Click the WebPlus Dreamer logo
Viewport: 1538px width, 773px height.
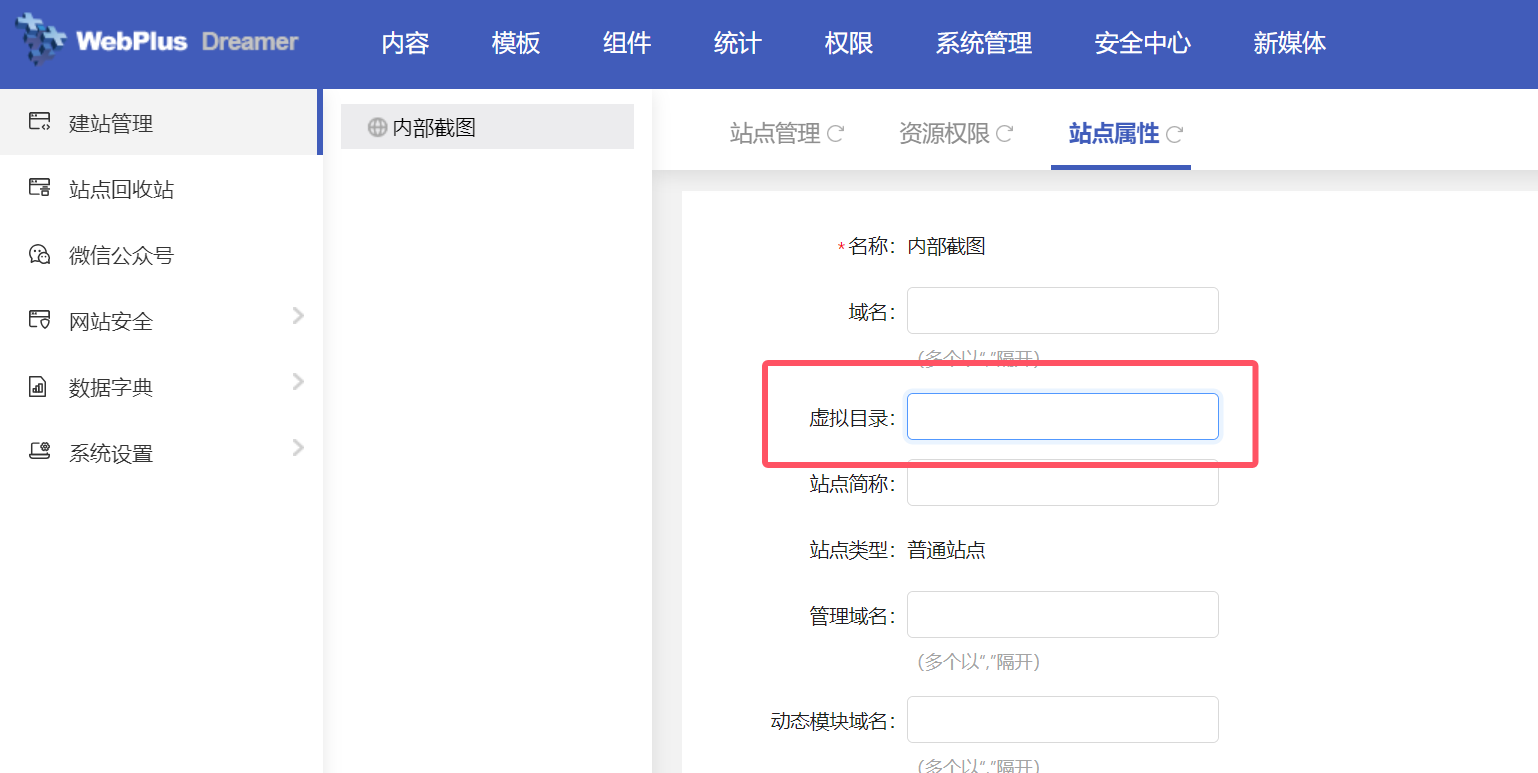coord(157,41)
